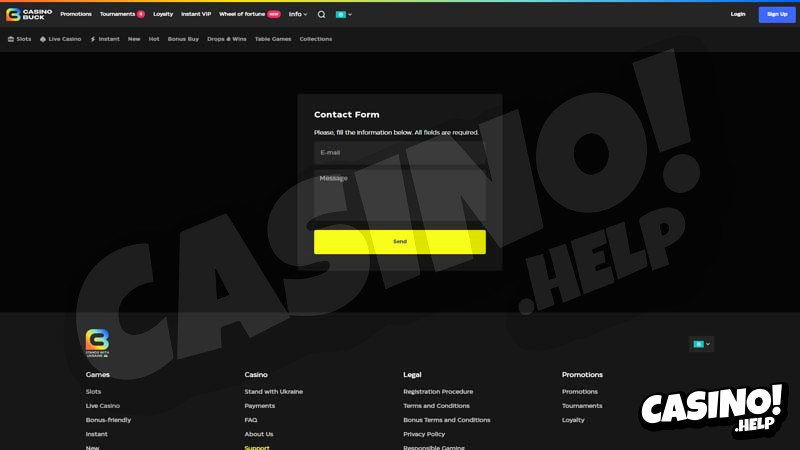The image size is (800, 450).
Task: Open the Slots category with icon
Action: (19, 39)
